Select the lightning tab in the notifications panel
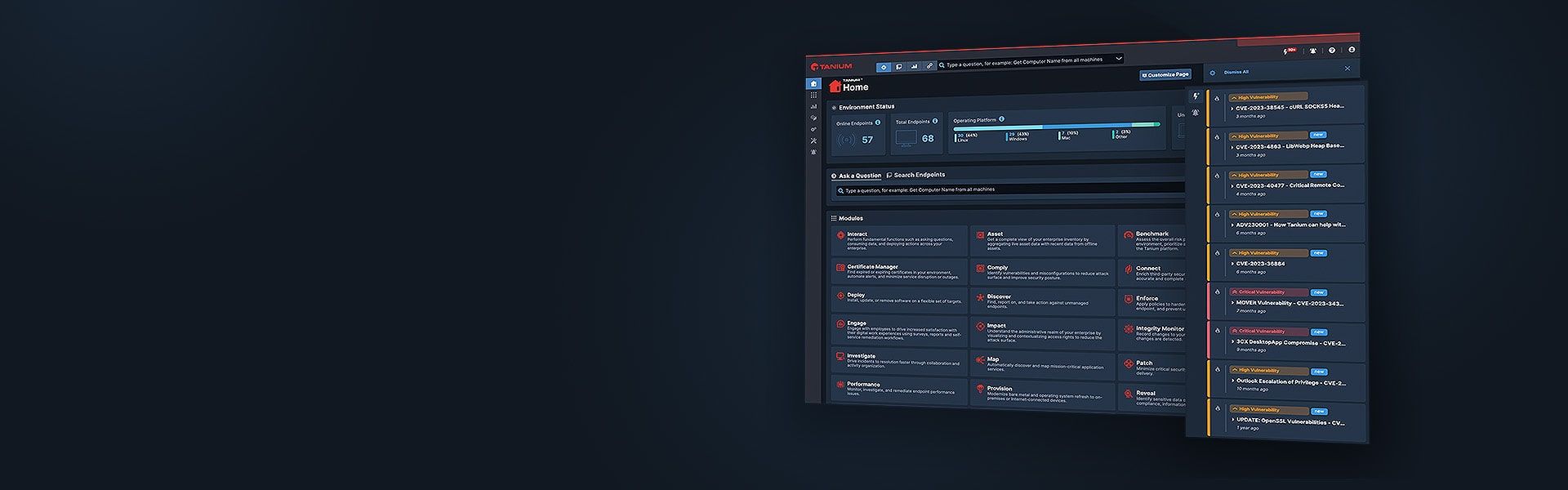The width and height of the screenshot is (1568, 490). (1196, 96)
